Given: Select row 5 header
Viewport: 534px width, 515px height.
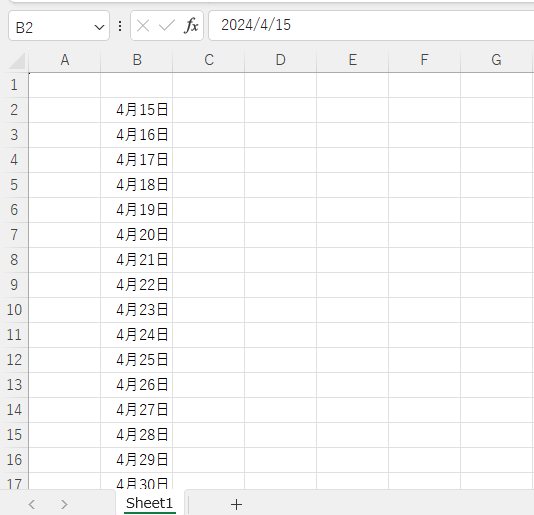Looking at the screenshot, I should pyautogui.click(x=14, y=185).
